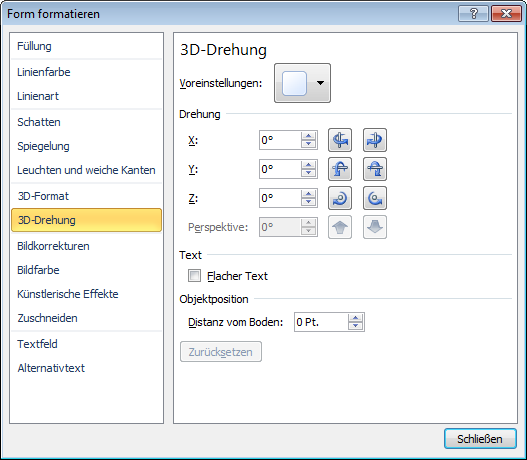Decrease Distanz vom Boden spinner down
The height and width of the screenshot is (460, 527).
point(355,326)
